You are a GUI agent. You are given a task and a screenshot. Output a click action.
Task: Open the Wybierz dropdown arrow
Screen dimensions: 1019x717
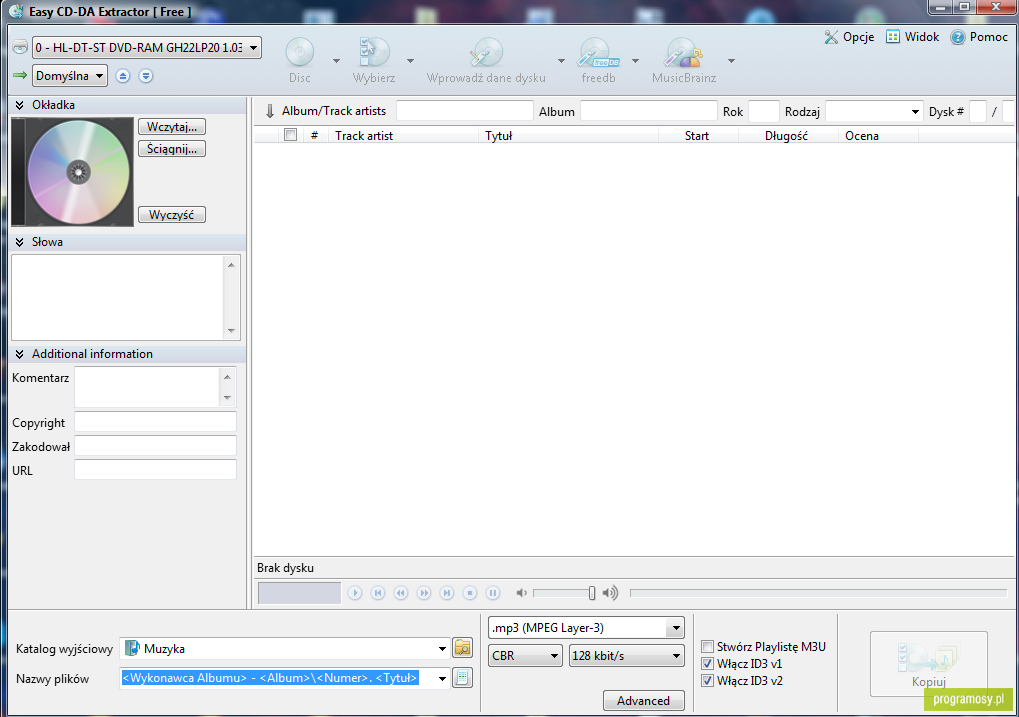coord(410,61)
